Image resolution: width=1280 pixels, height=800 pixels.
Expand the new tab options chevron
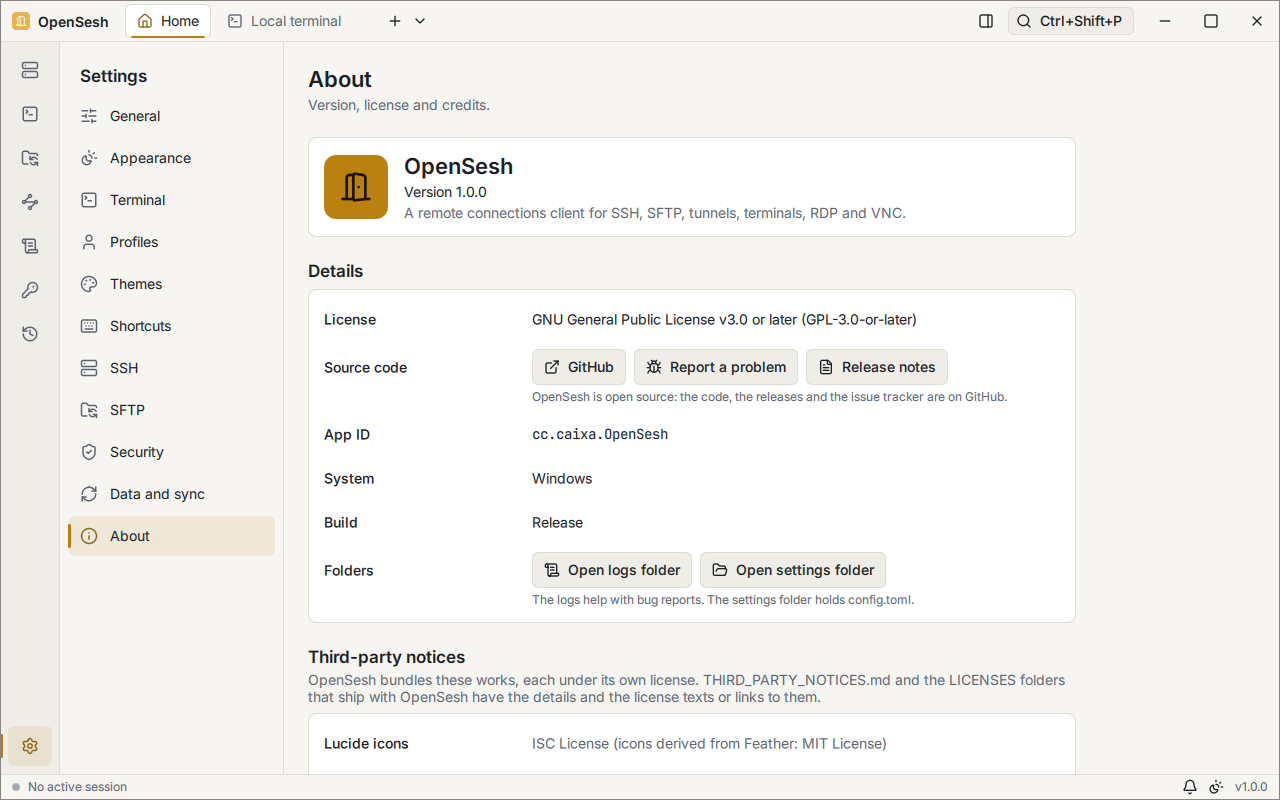420,21
